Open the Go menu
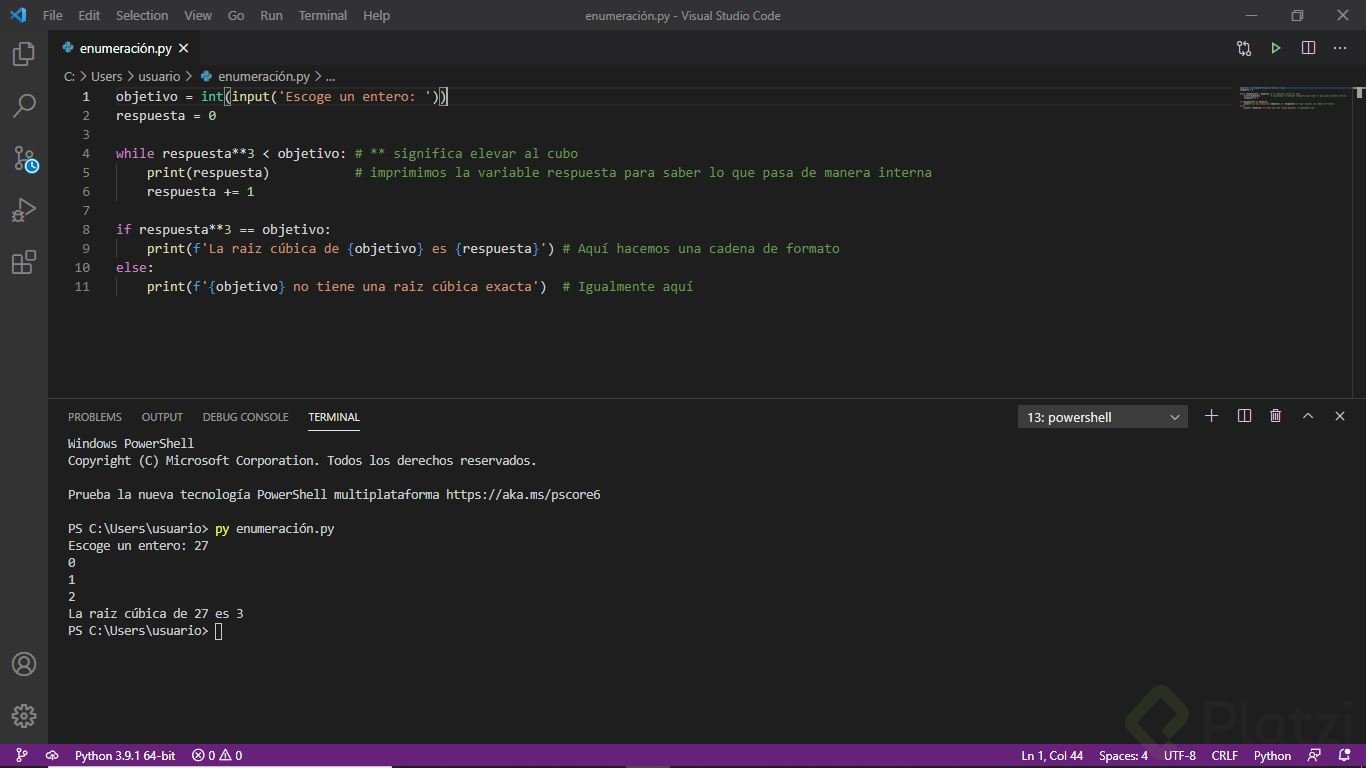 pos(236,15)
